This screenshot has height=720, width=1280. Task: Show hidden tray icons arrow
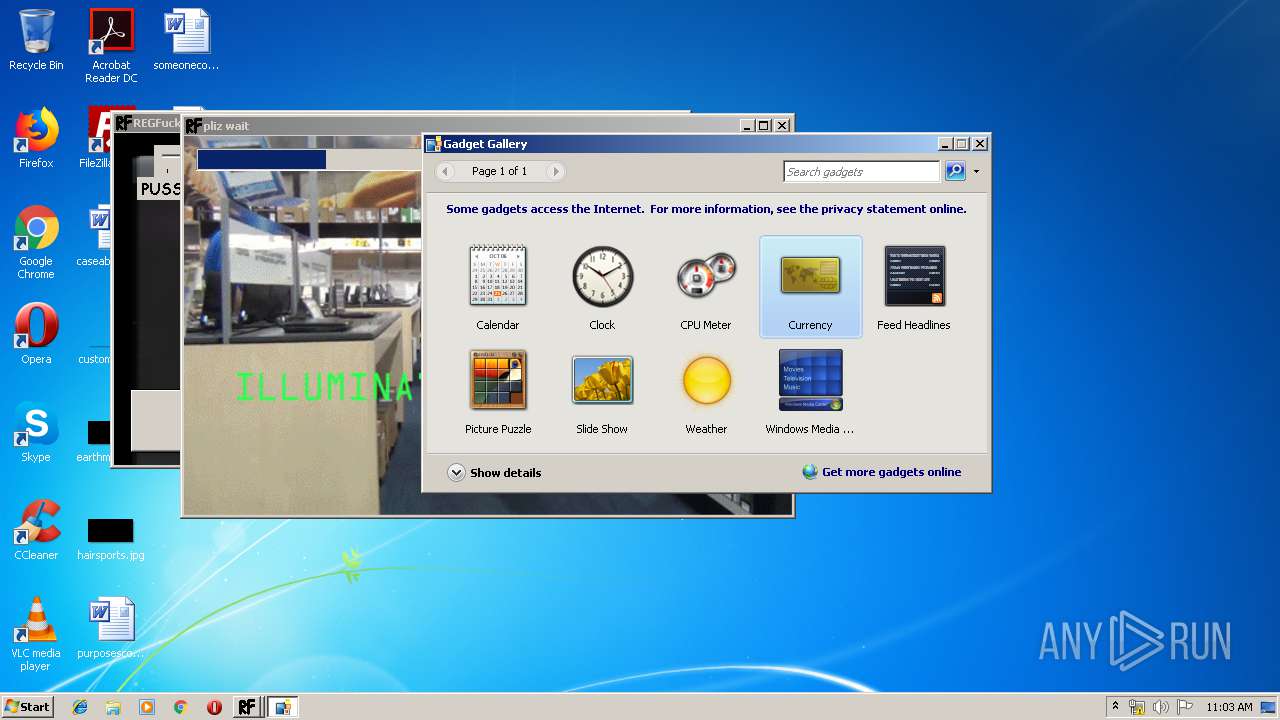1115,707
